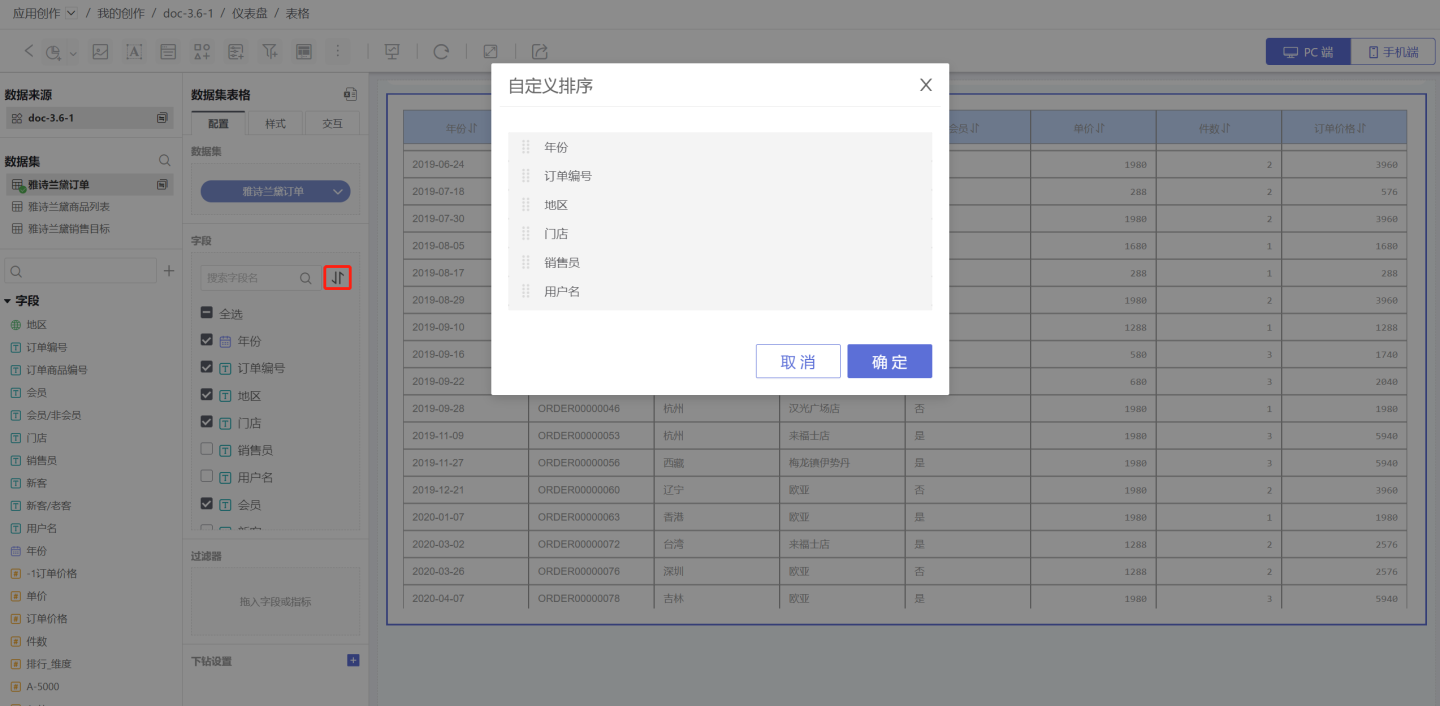
Task: Close the 自定义排序 dialog with X
Action: pyautogui.click(x=926, y=85)
